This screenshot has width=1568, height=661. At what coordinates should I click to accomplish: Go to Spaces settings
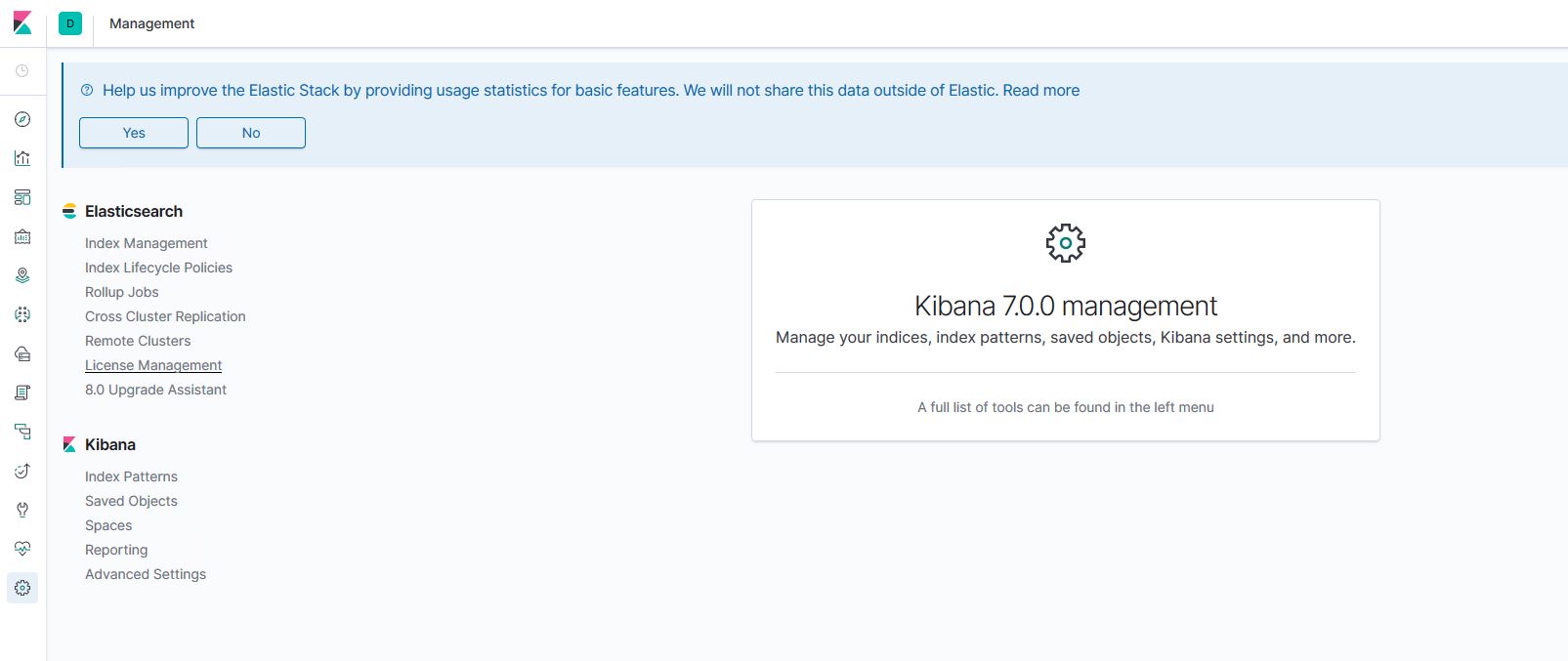108,525
